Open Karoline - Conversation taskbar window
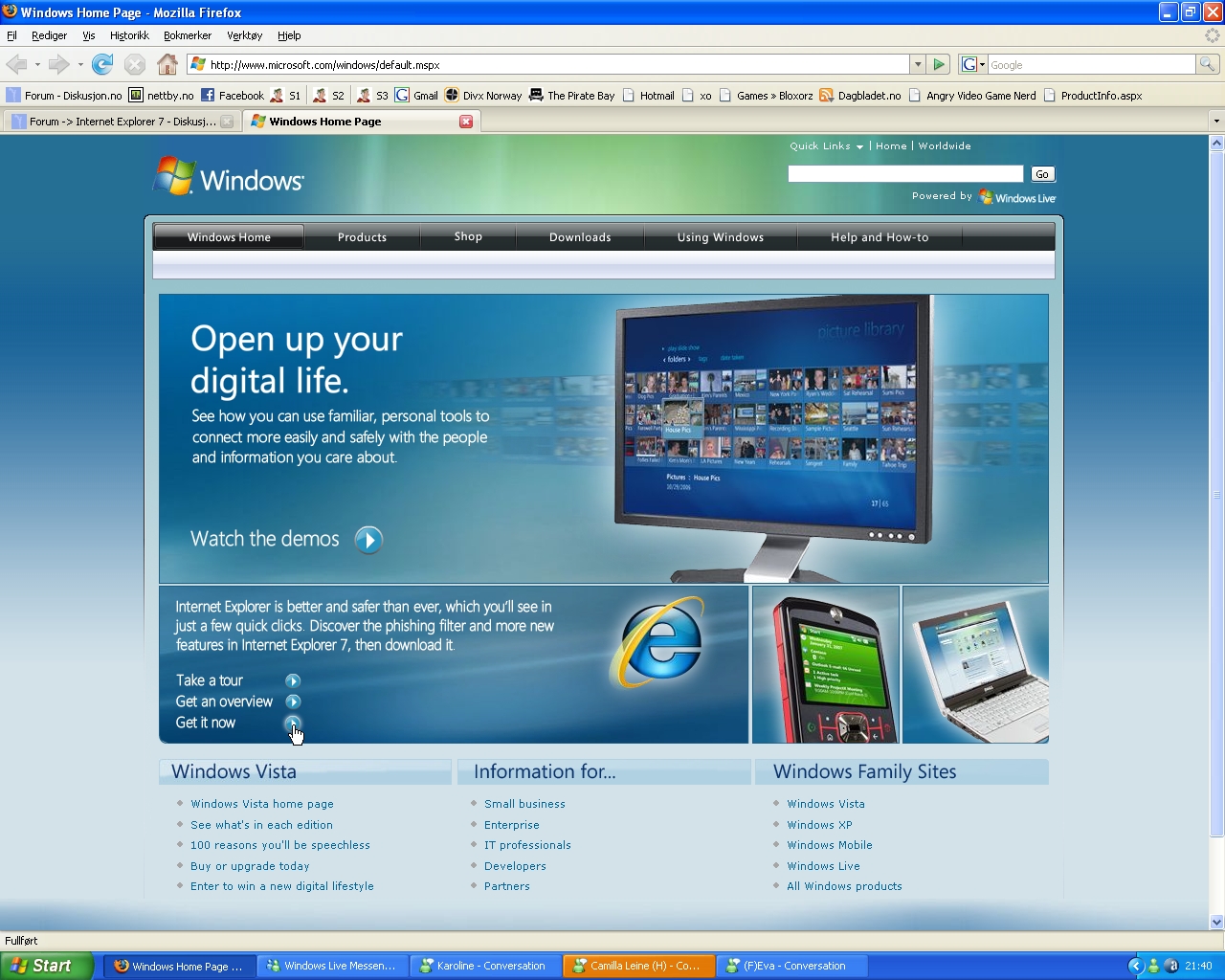 [x=485, y=966]
